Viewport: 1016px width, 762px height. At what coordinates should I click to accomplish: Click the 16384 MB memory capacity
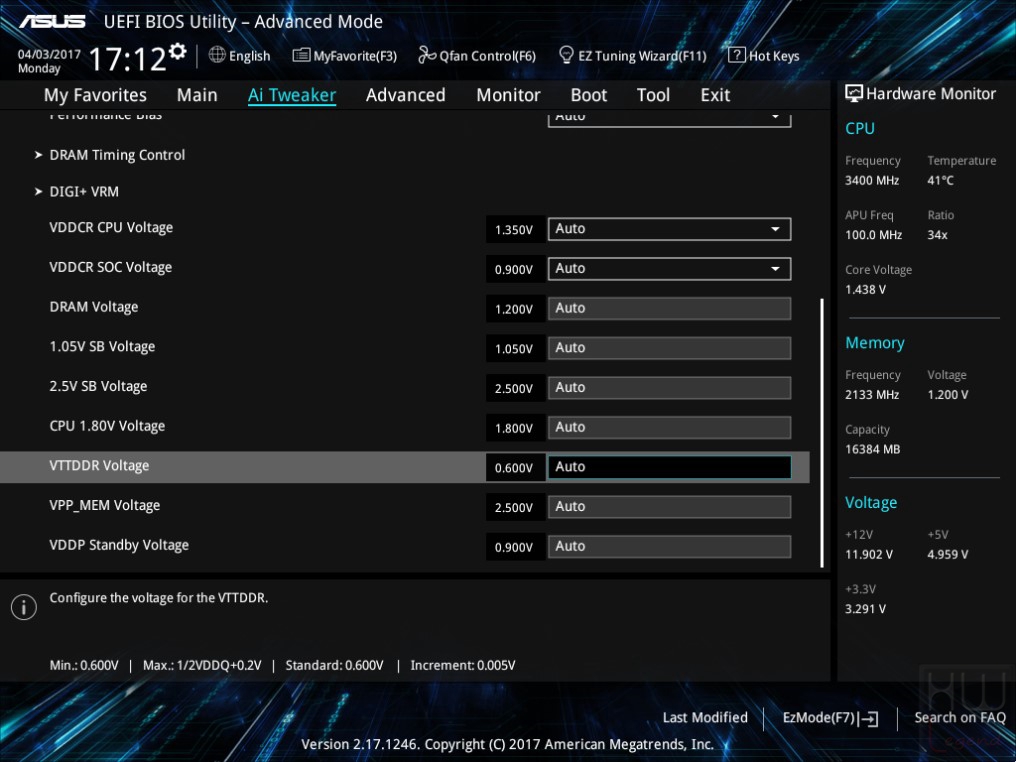[873, 450]
